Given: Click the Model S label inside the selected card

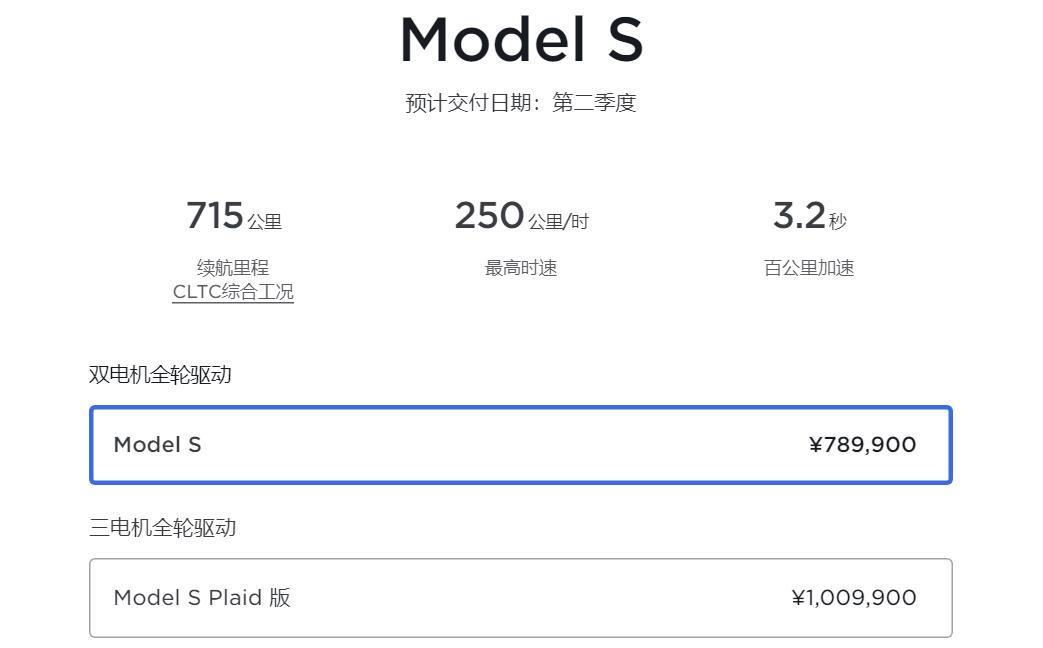Looking at the screenshot, I should pos(156,445).
